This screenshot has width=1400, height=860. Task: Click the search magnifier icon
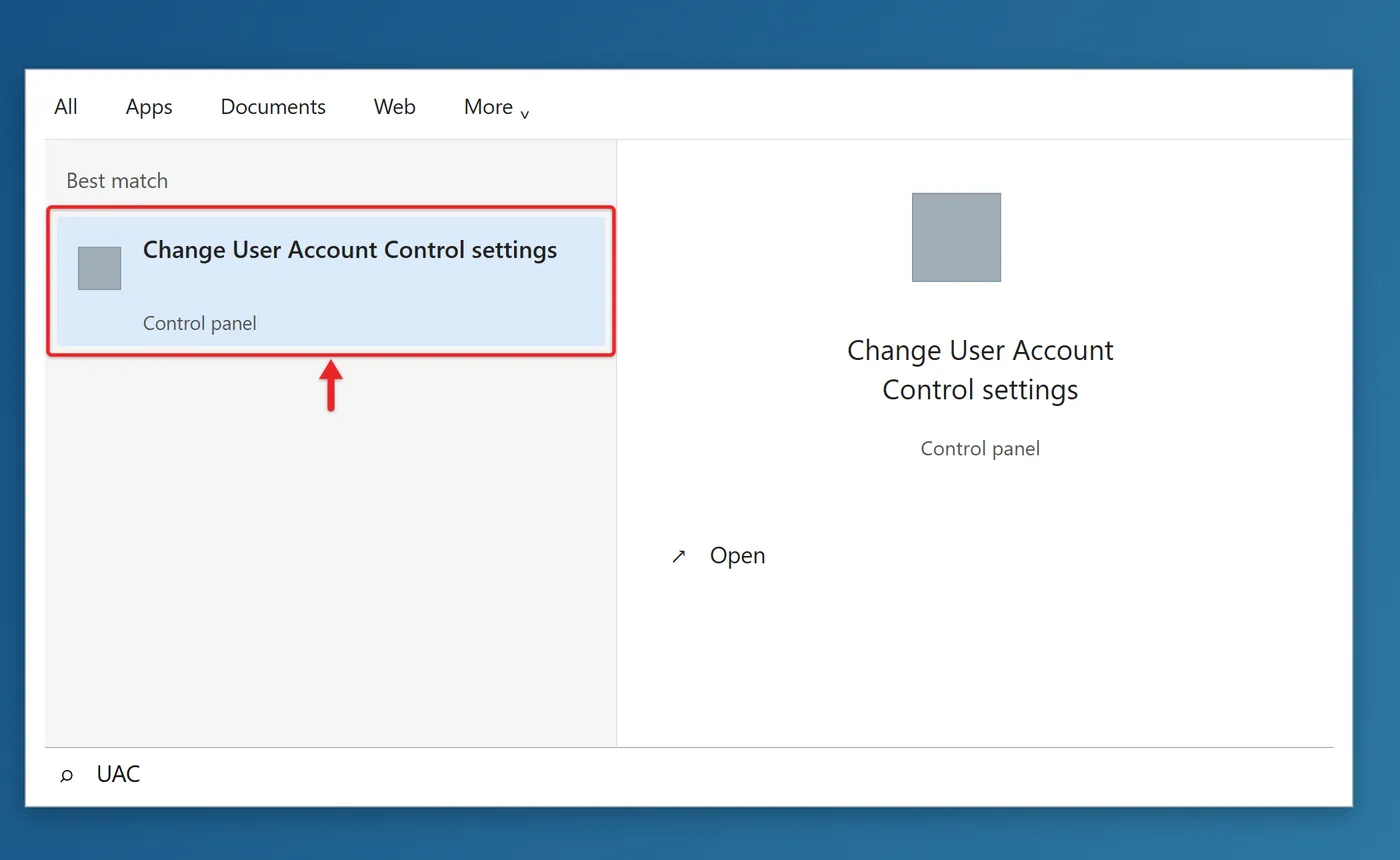[x=67, y=775]
